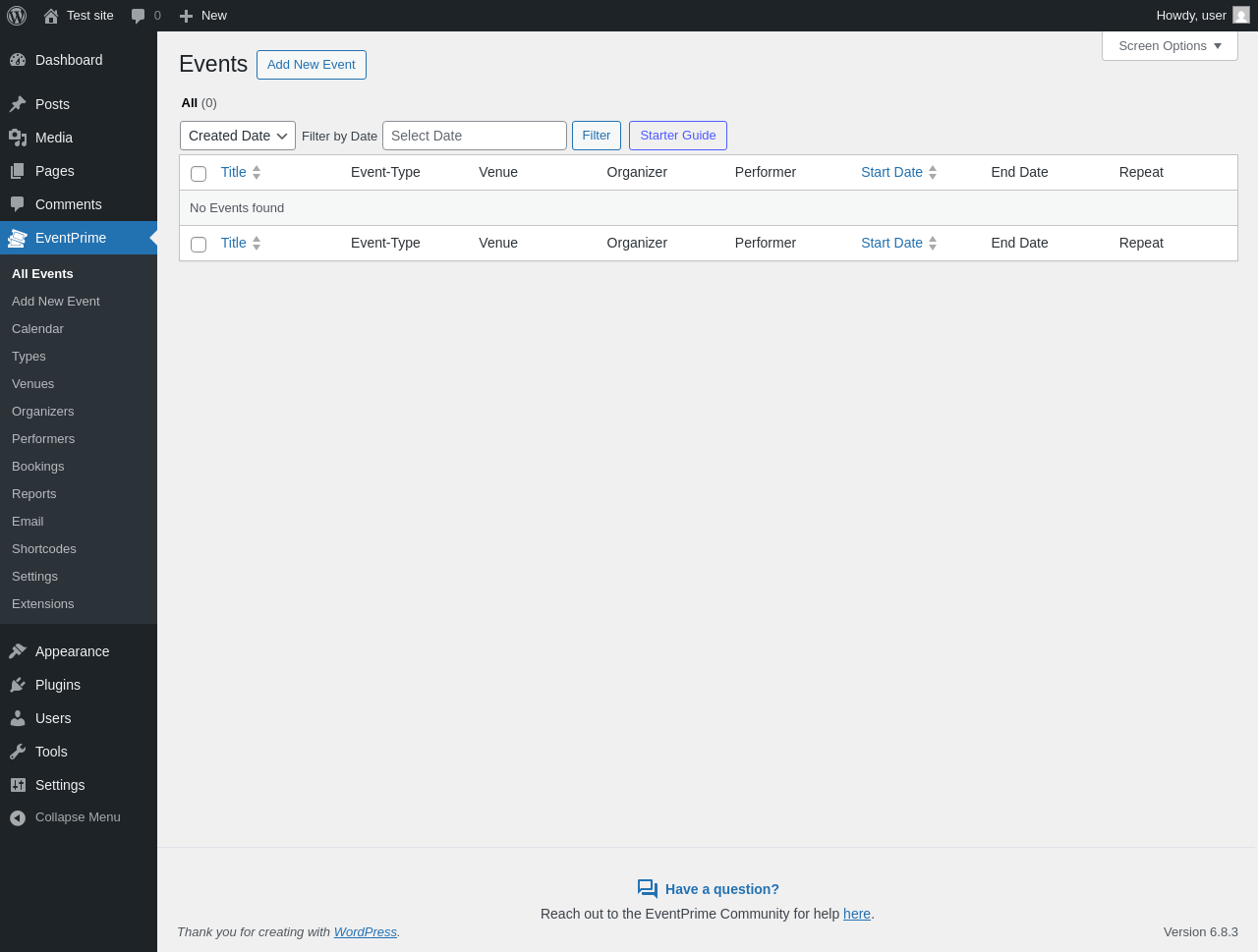Sort by top Title column link
The image size is (1258, 952).
tap(234, 172)
